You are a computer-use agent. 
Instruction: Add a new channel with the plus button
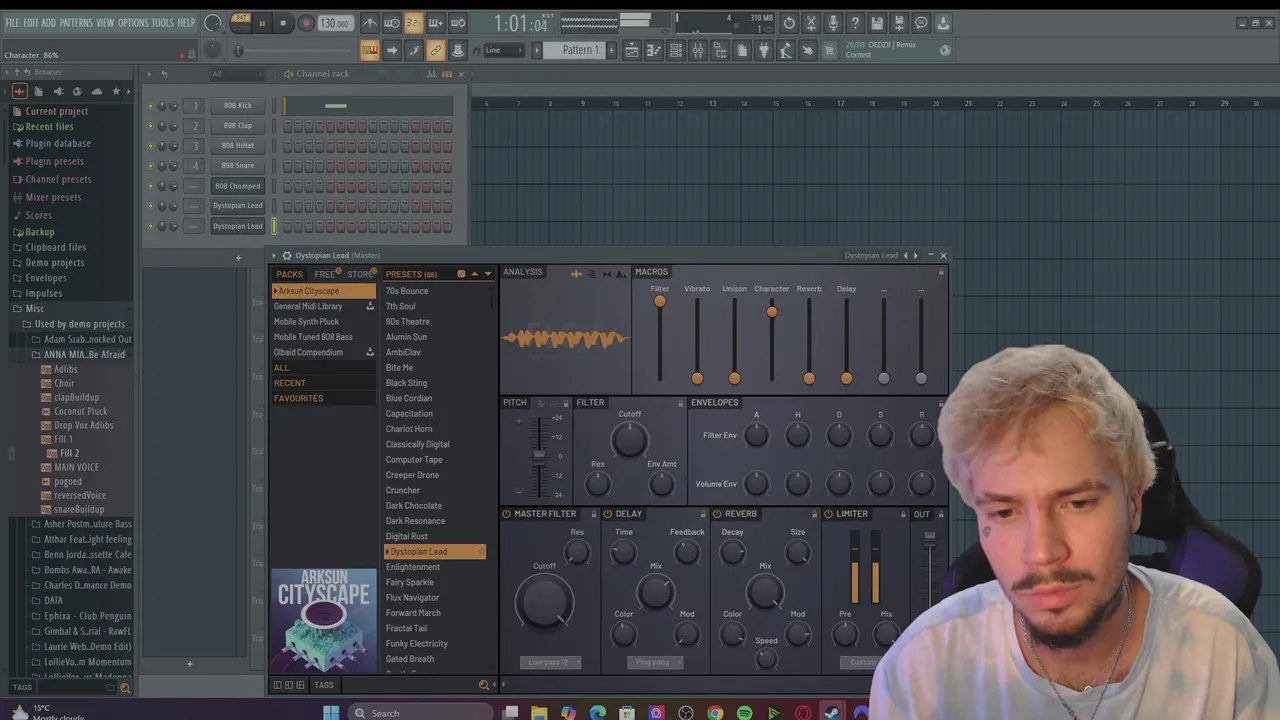click(x=238, y=258)
